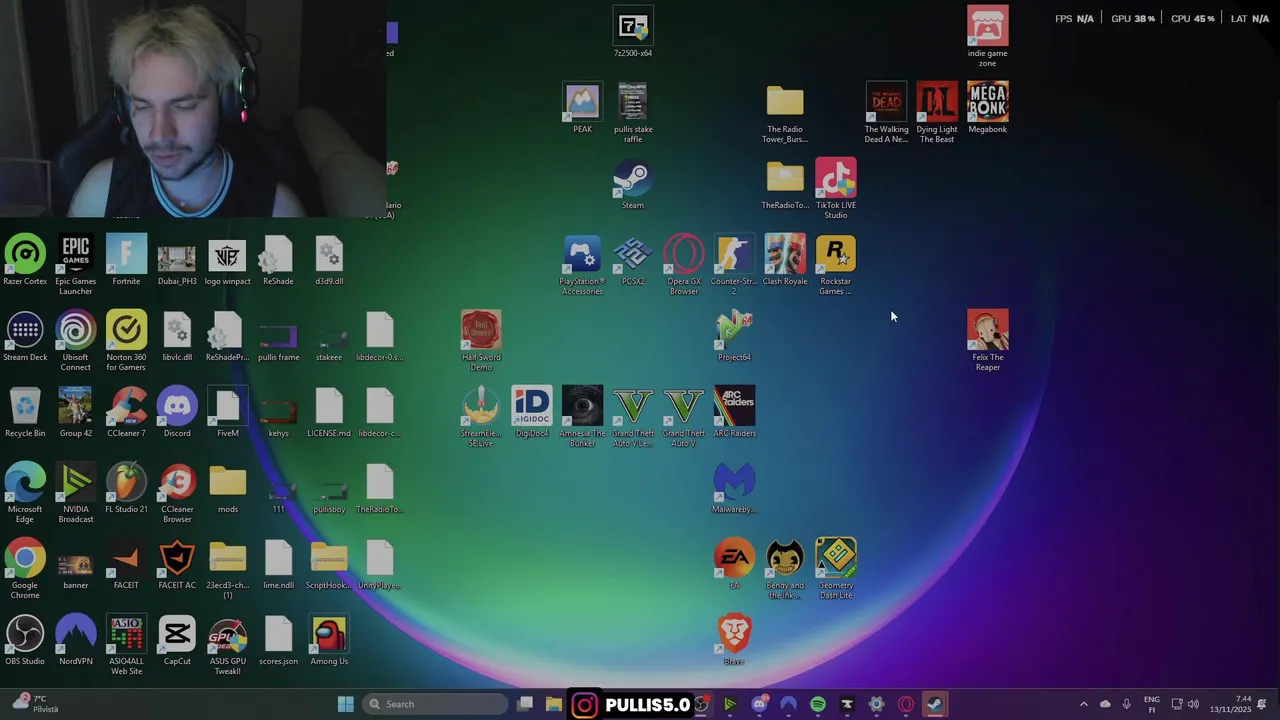Open the volume control in system tray
The image size is (1280, 720).
click(1193, 704)
